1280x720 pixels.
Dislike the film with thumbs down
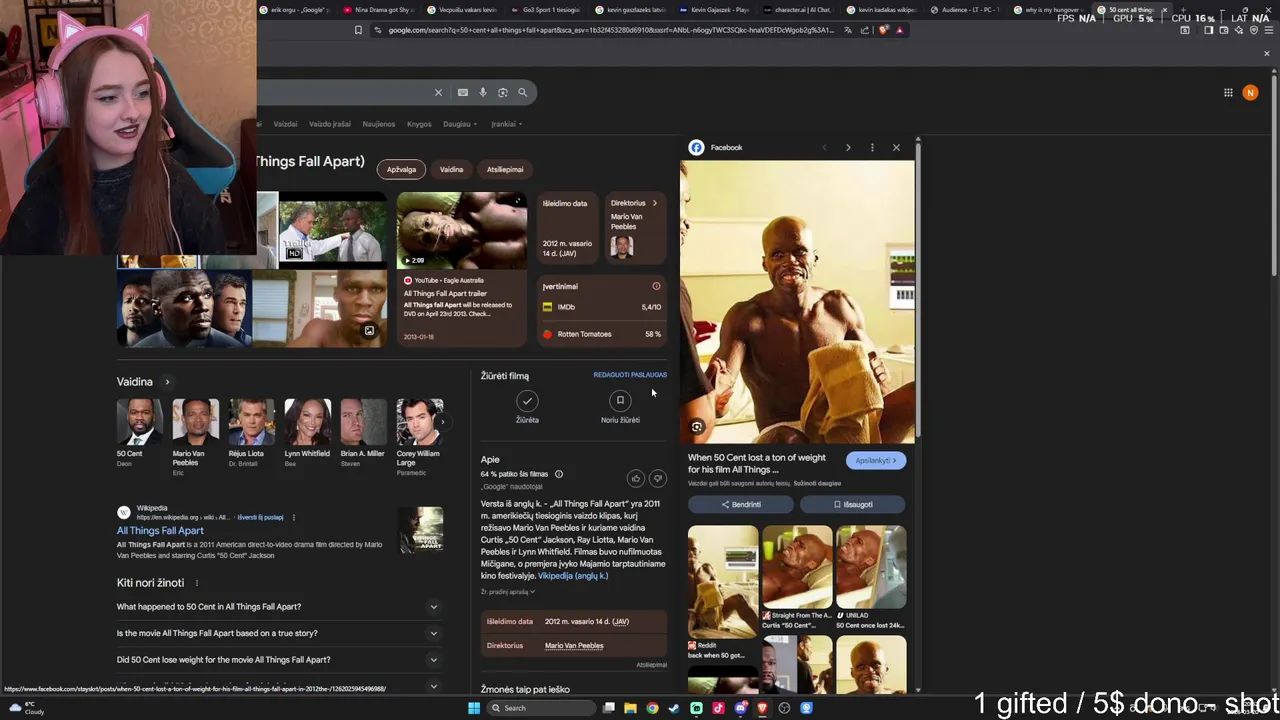[x=658, y=479]
